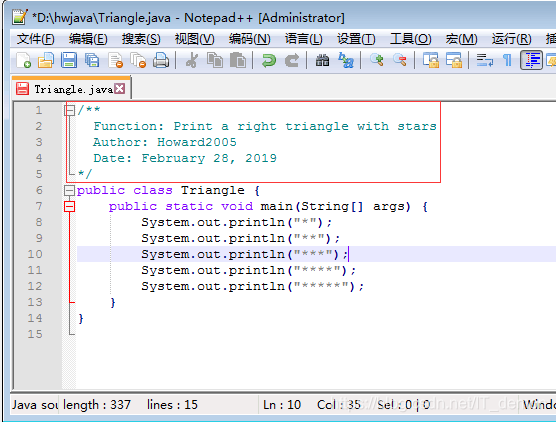This screenshot has height=422, width=556.
Task: Toggle synchronized horizontal scrolling icon
Action: click(454, 60)
